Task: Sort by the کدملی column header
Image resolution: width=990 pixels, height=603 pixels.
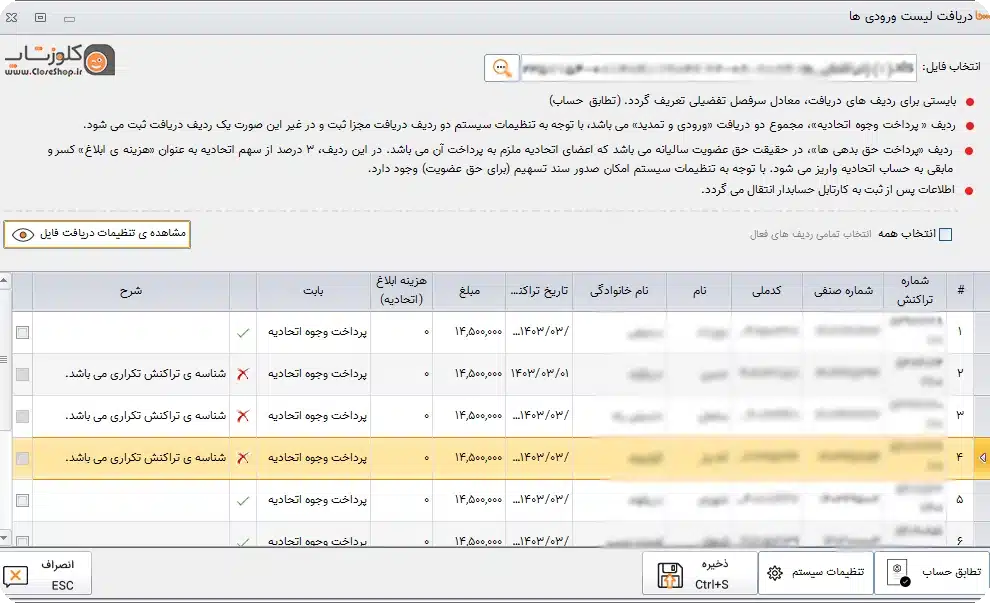Action: [x=766, y=290]
